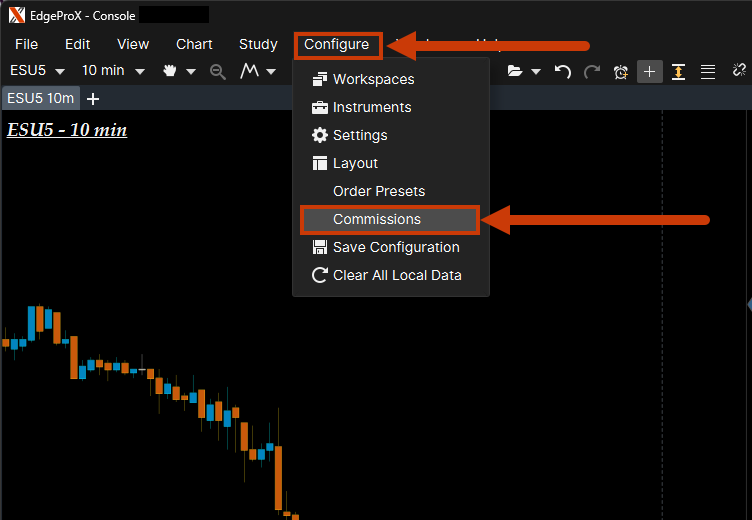Click the undo arrow icon
Image resolution: width=752 pixels, height=520 pixels.
click(563, 71)
